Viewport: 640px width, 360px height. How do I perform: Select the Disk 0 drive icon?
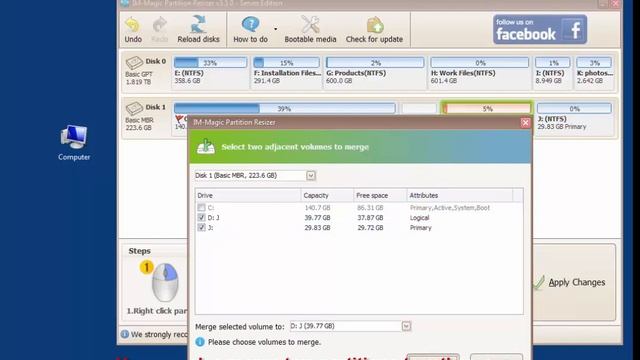134,62
